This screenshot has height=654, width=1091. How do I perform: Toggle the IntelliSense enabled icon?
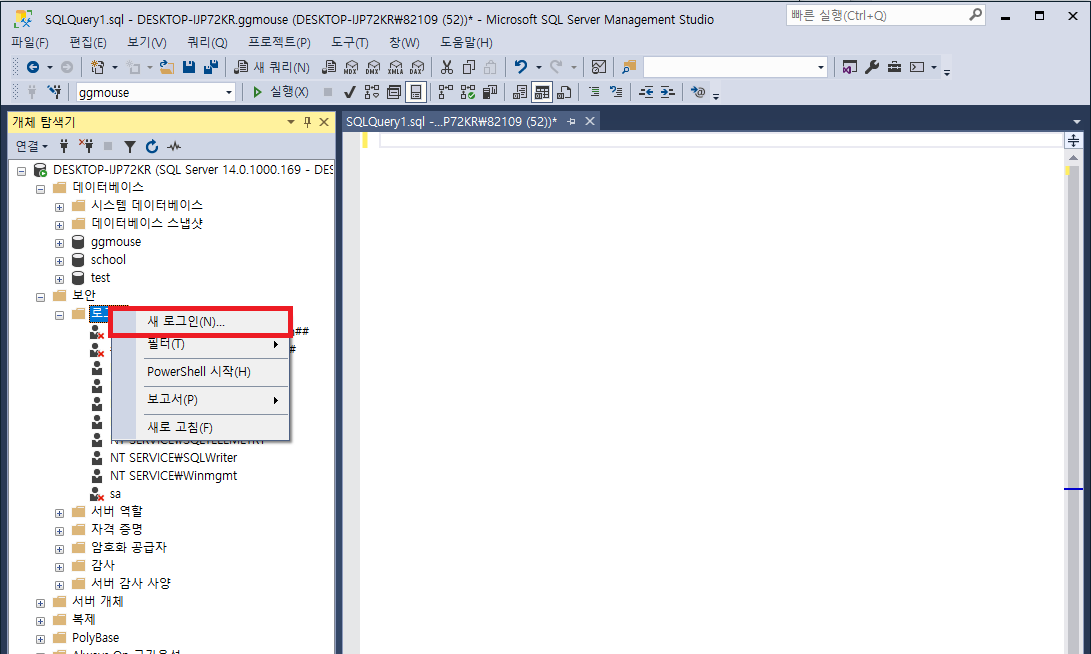coord(415,92)
